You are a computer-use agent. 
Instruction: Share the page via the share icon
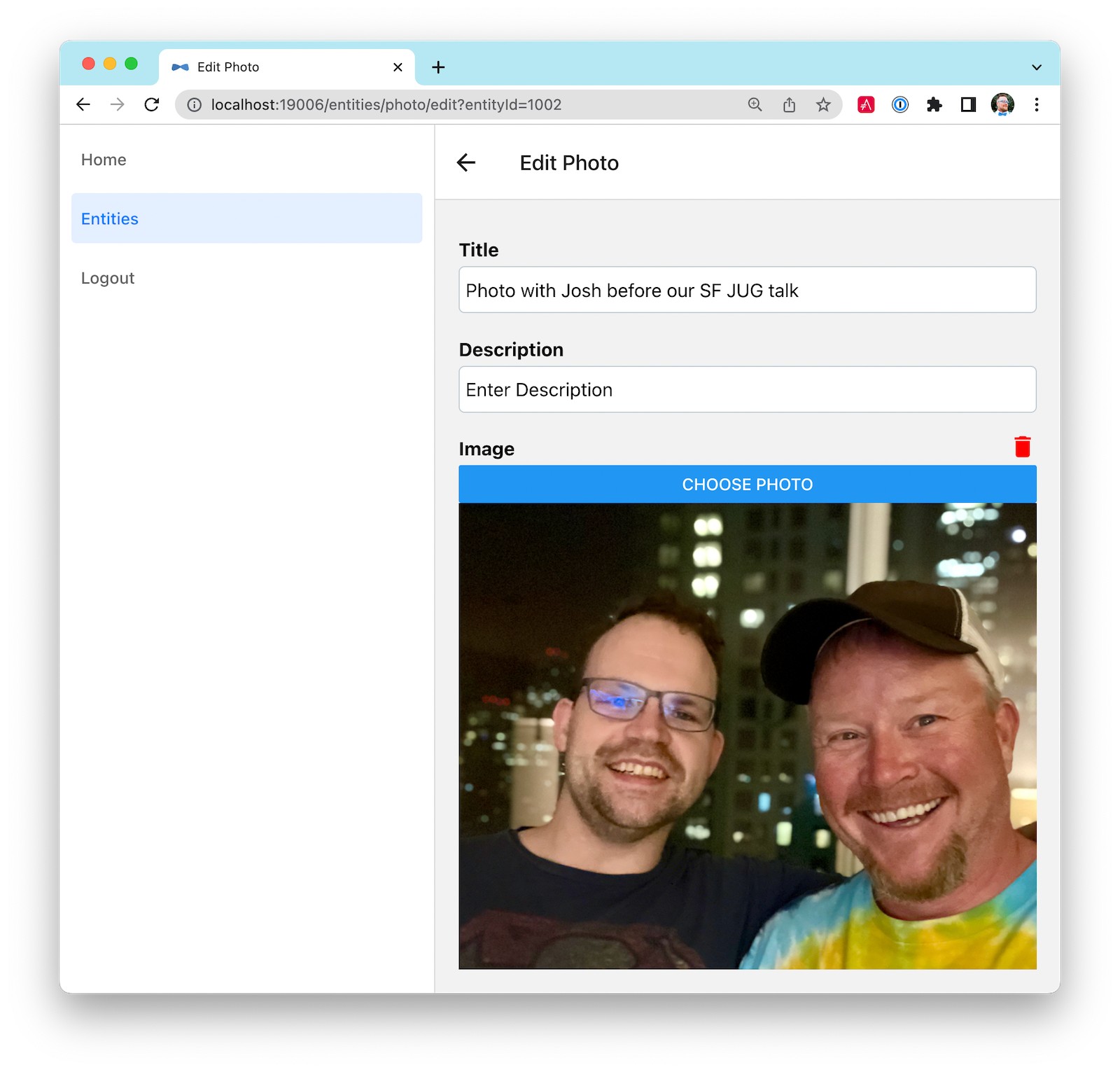coord(789,105)
